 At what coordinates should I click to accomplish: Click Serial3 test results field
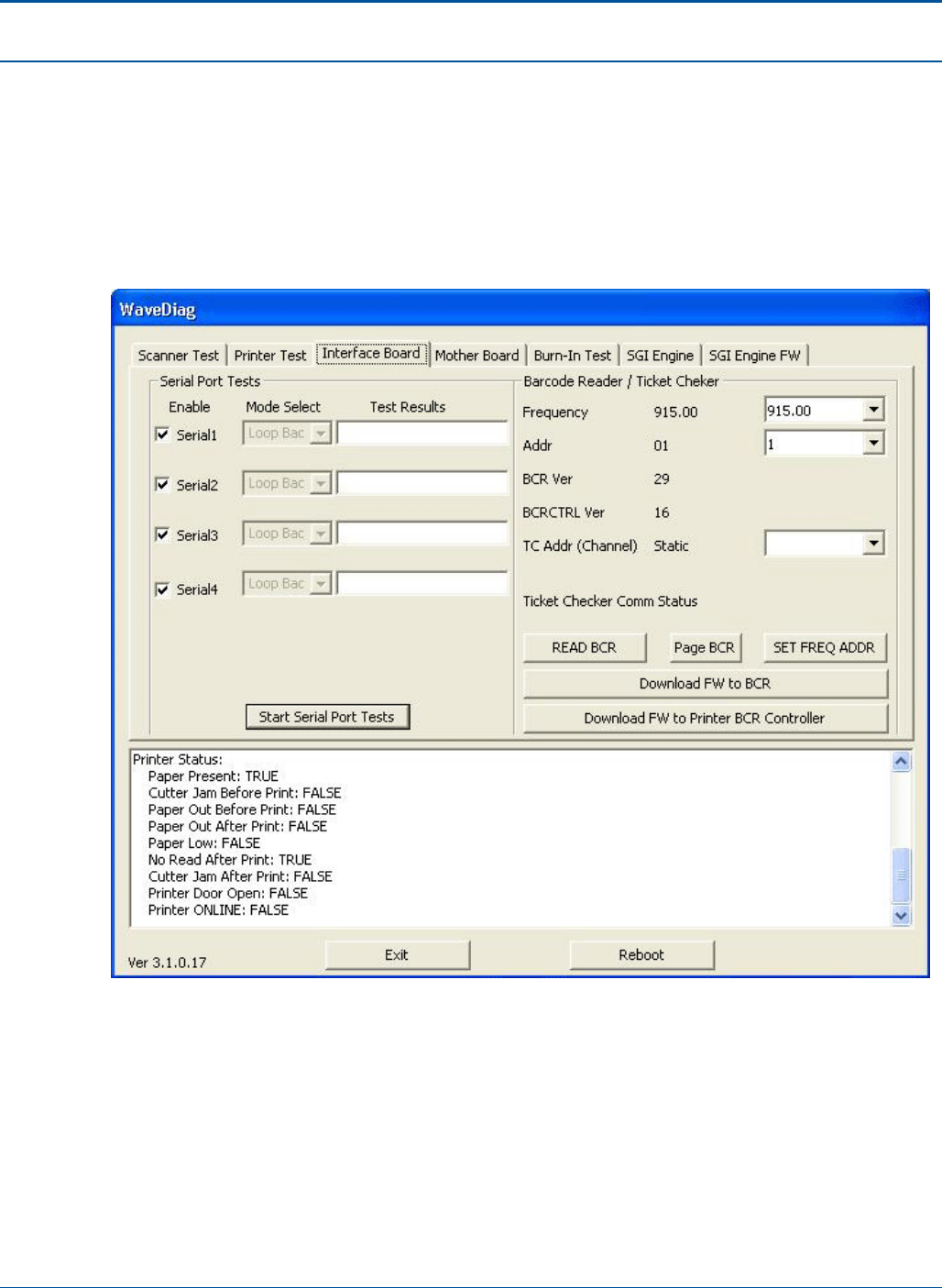422,534
